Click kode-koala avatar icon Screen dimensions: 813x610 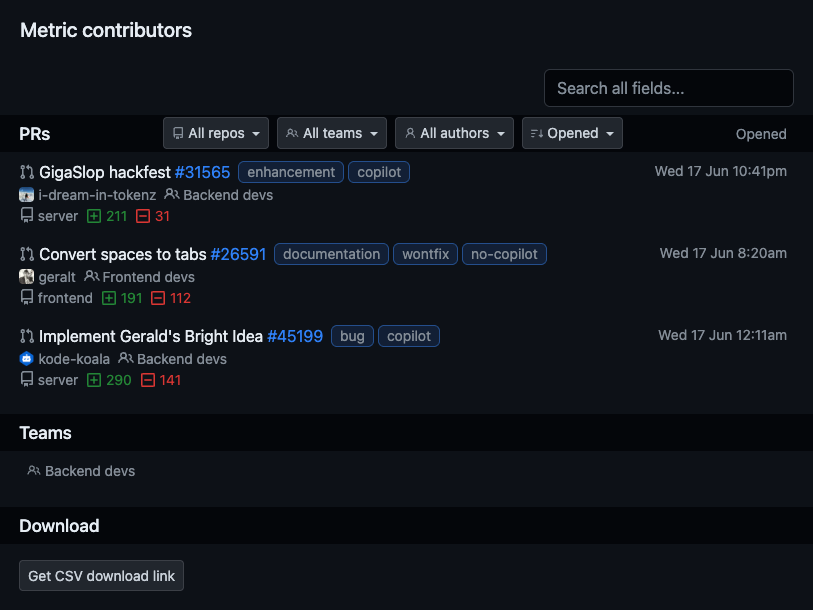[x=26, y=359]
